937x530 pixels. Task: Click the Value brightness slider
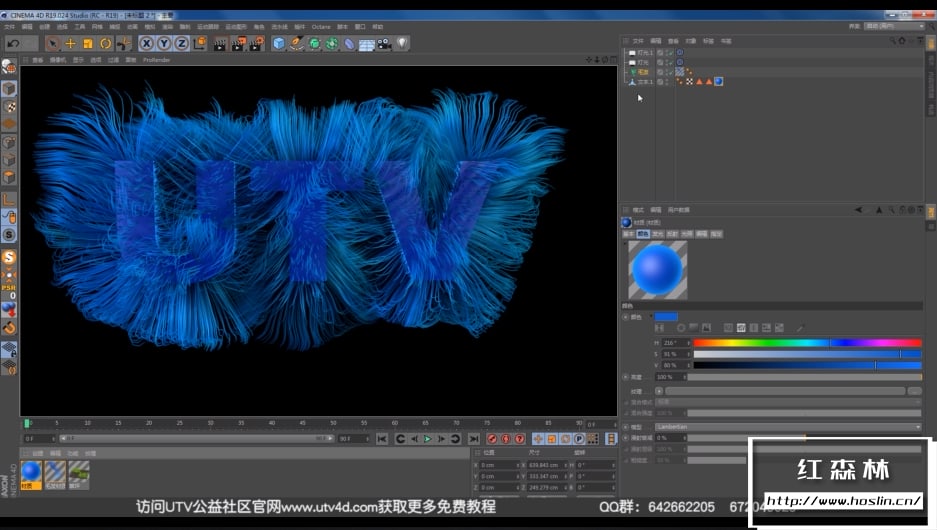[807, 365]
